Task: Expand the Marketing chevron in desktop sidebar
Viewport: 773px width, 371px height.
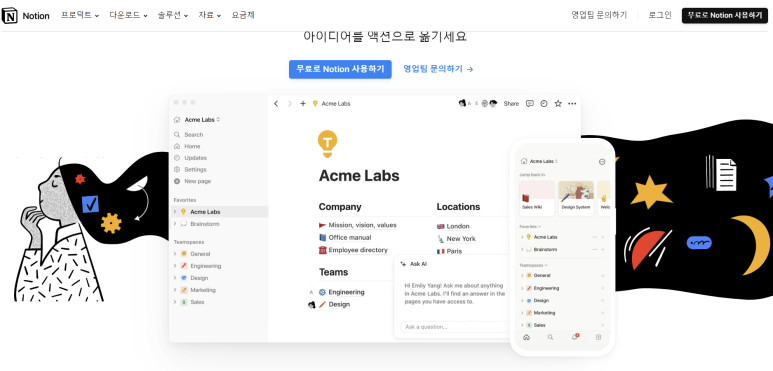Action: pyautogui.click(x=175, y=290)
